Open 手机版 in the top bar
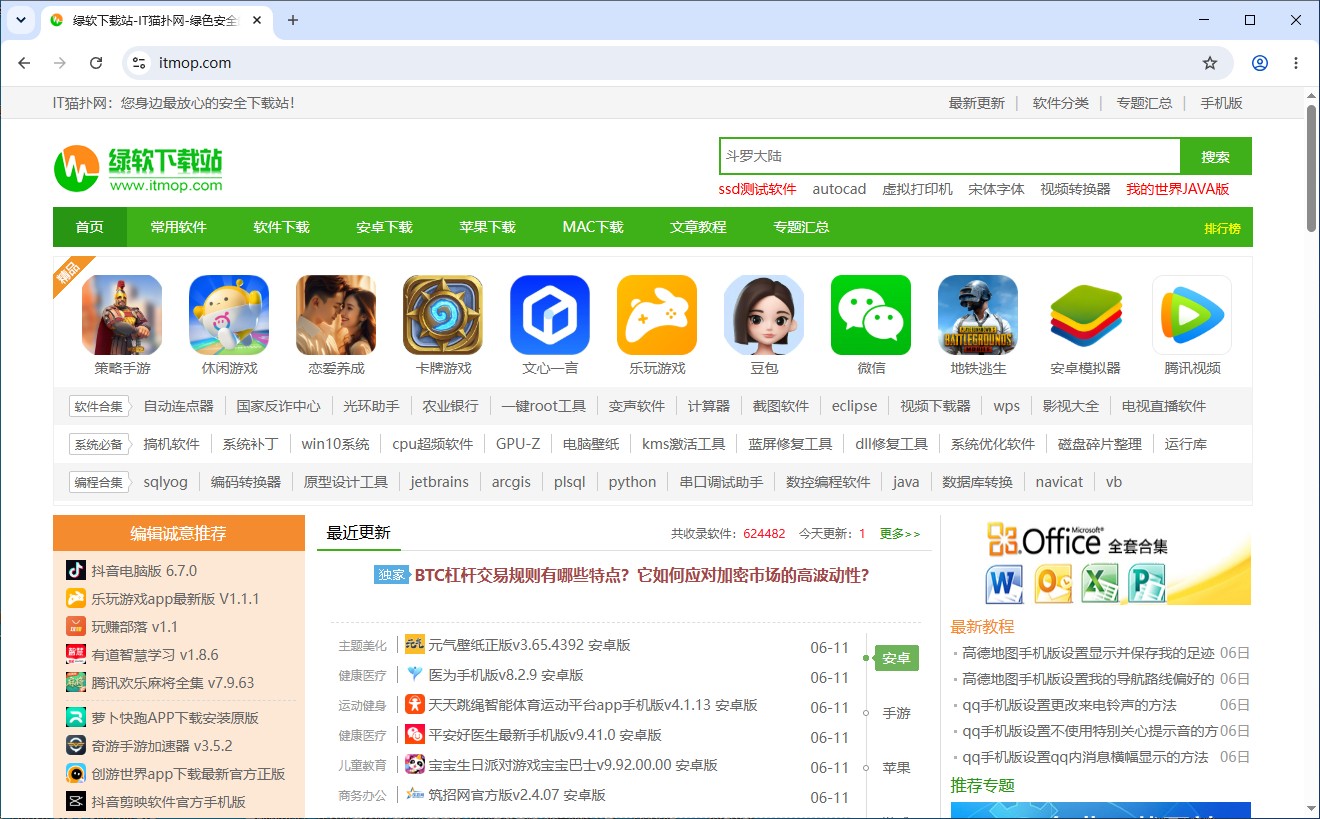 coord(1221,103)
